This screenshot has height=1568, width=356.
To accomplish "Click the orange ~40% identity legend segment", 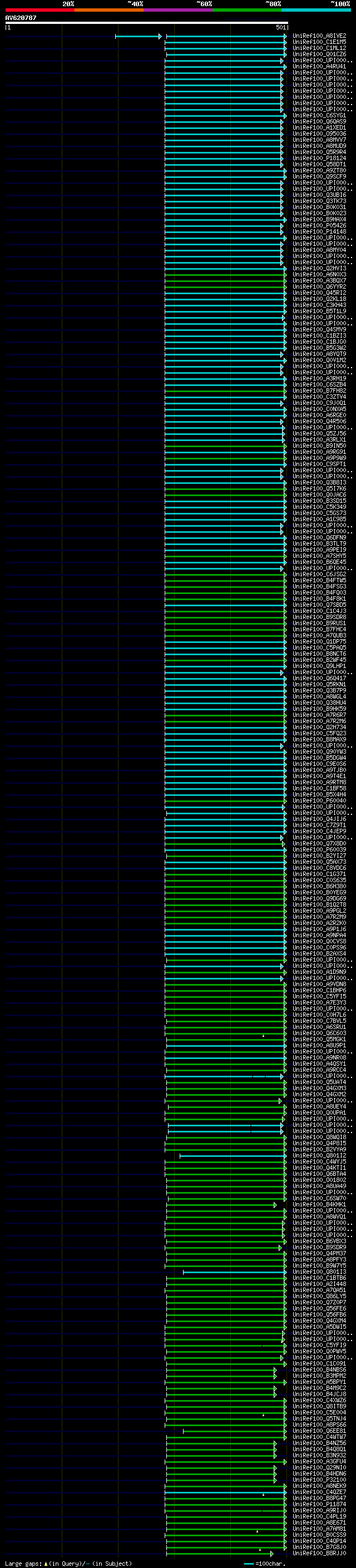I will [109, 10].
